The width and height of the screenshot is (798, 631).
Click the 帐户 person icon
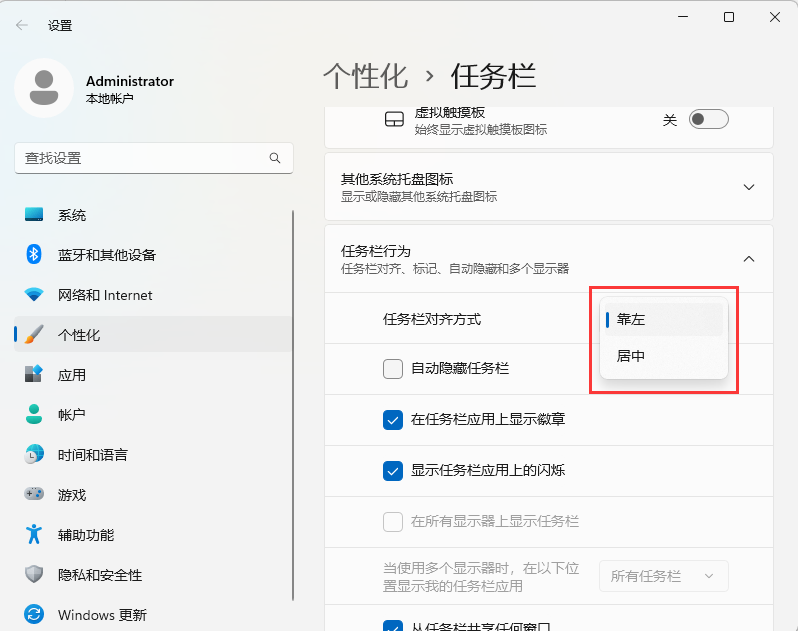(34, 414)
